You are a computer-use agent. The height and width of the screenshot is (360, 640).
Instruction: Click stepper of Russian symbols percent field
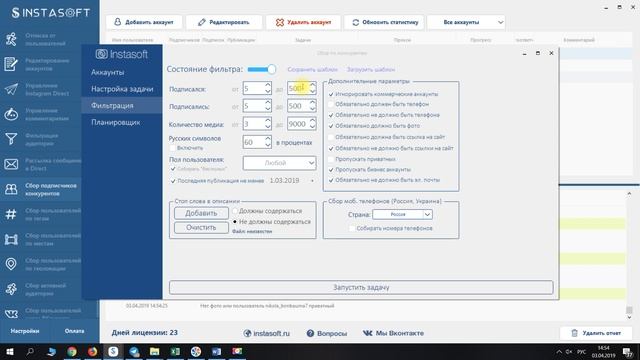click(267, 142)
